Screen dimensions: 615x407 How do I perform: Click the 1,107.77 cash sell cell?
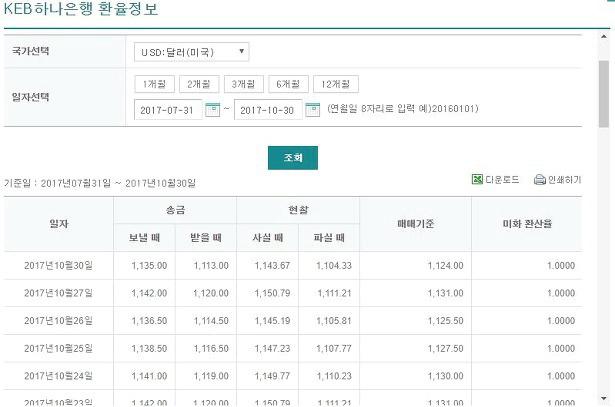[x=329, y=348]
